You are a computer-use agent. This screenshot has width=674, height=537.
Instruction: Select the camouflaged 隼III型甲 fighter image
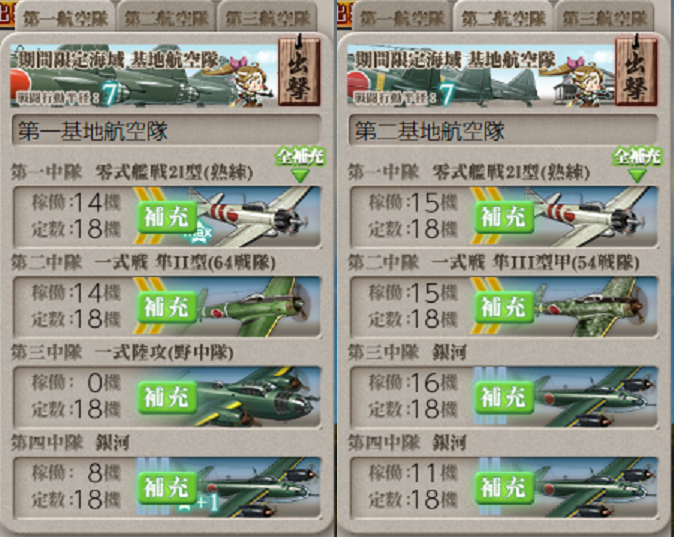595,307
